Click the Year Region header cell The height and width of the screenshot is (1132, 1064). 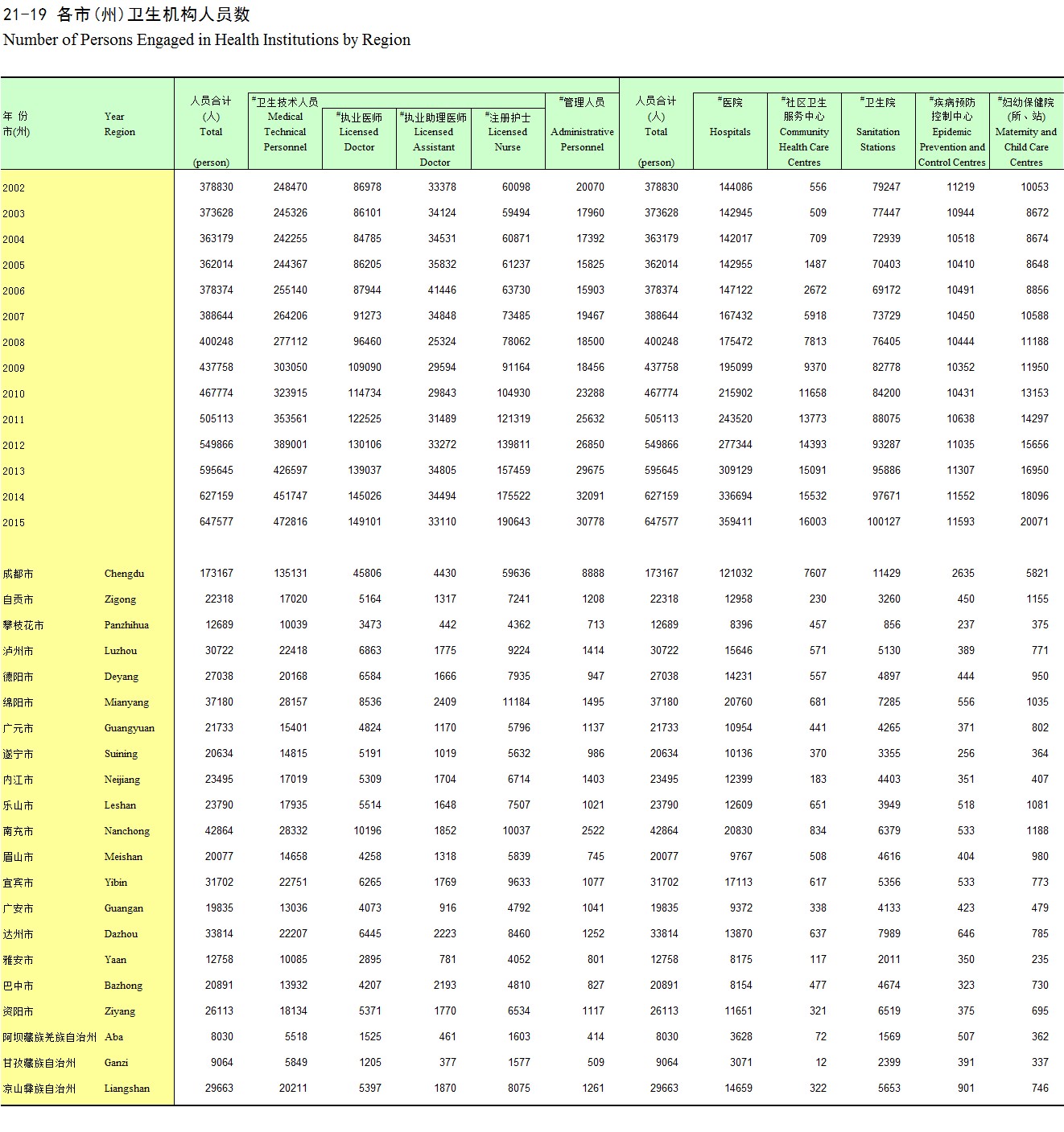119,124
